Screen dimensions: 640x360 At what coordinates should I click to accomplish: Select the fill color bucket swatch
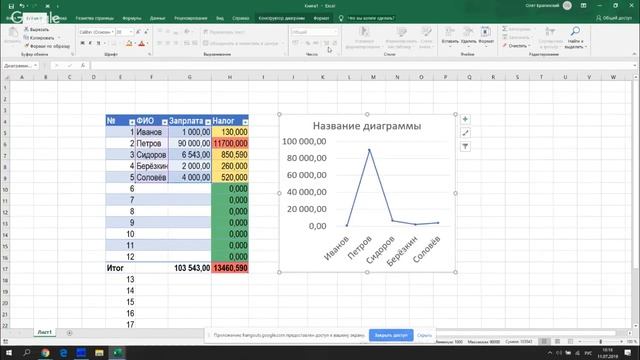[x=129, y=43]
